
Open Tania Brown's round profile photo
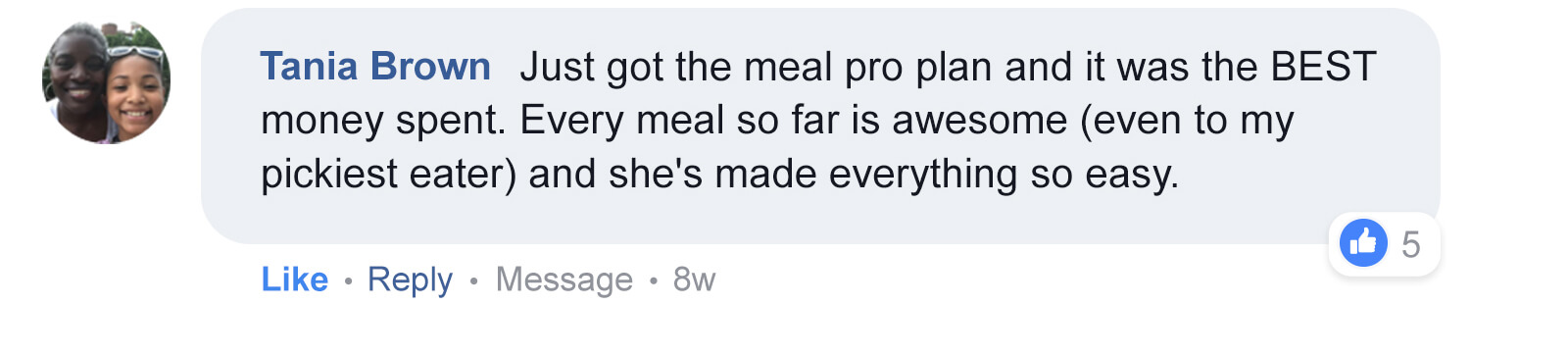106,81
